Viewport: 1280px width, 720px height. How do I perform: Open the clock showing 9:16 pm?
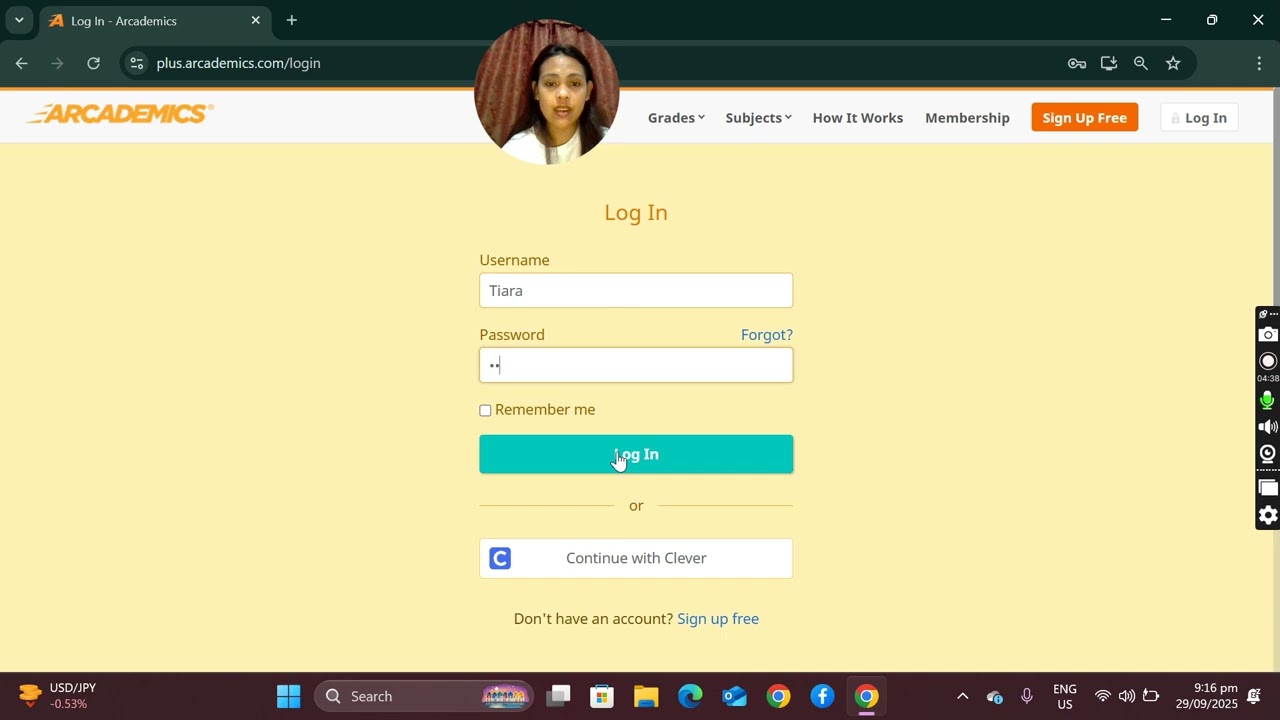click(x=1207, y=696)
